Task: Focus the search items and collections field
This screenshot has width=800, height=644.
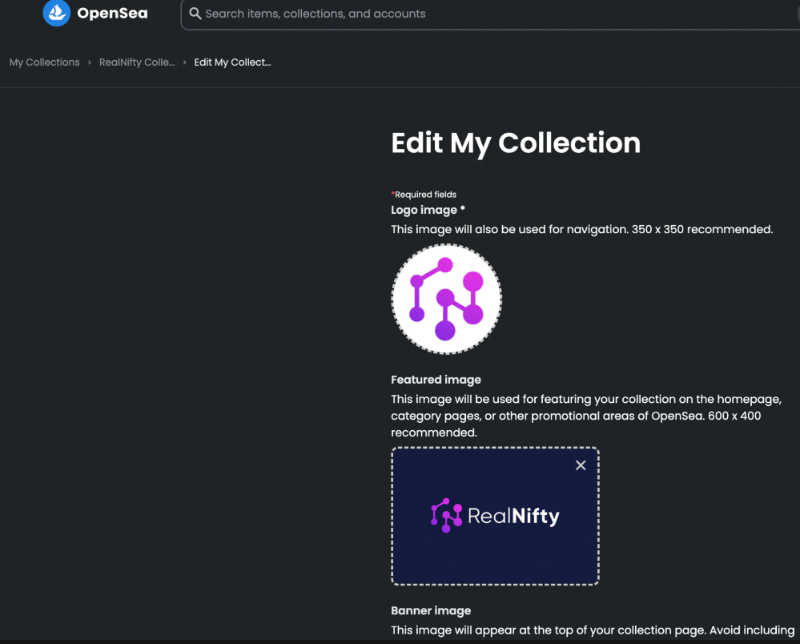Action: (490, 14)
